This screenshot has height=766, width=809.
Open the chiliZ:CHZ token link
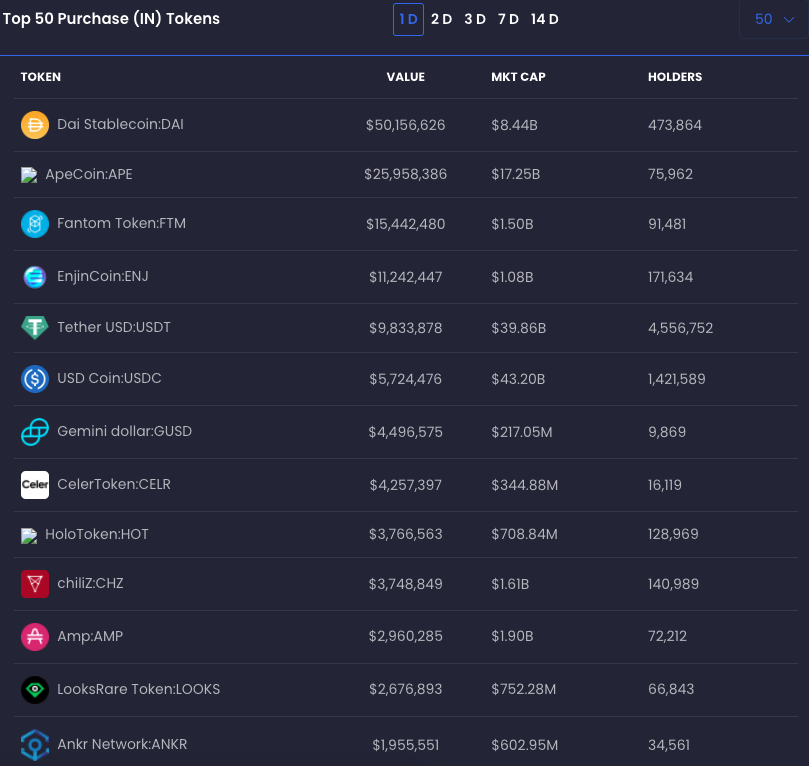90,583
